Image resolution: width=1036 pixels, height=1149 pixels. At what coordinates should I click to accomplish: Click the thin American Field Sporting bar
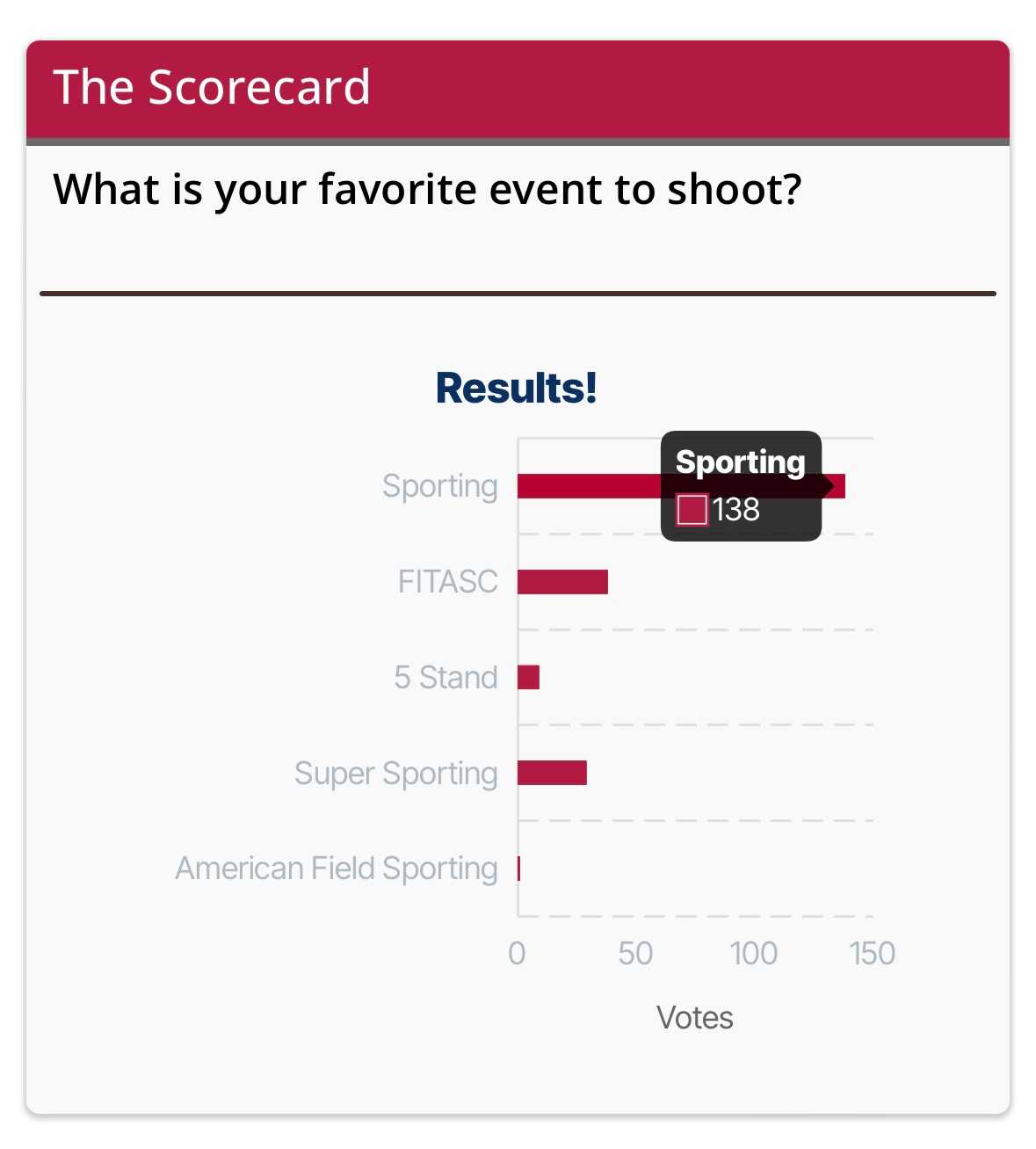coord(519,869)
